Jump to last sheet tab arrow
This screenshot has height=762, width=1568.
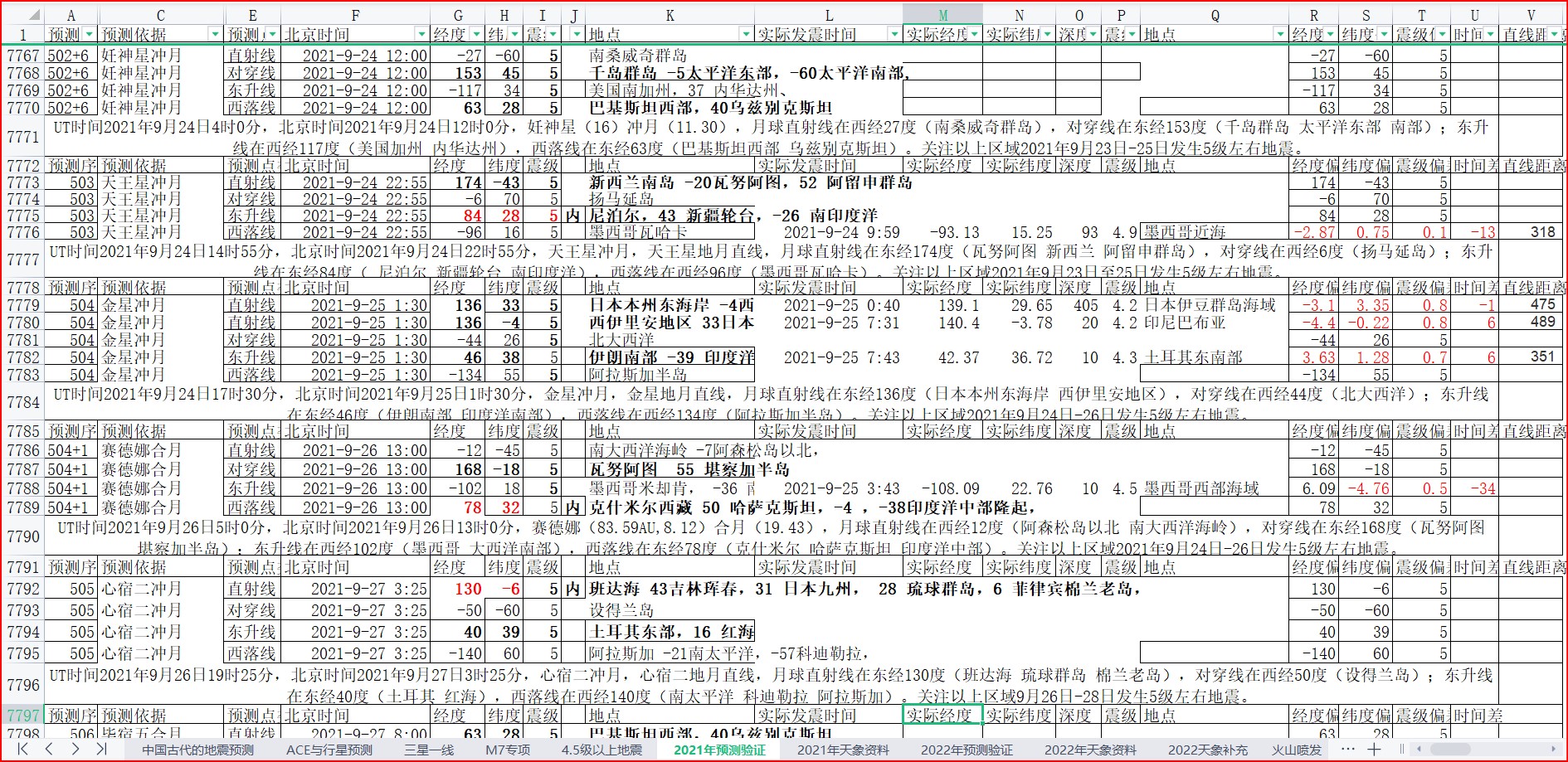point(101,750)
